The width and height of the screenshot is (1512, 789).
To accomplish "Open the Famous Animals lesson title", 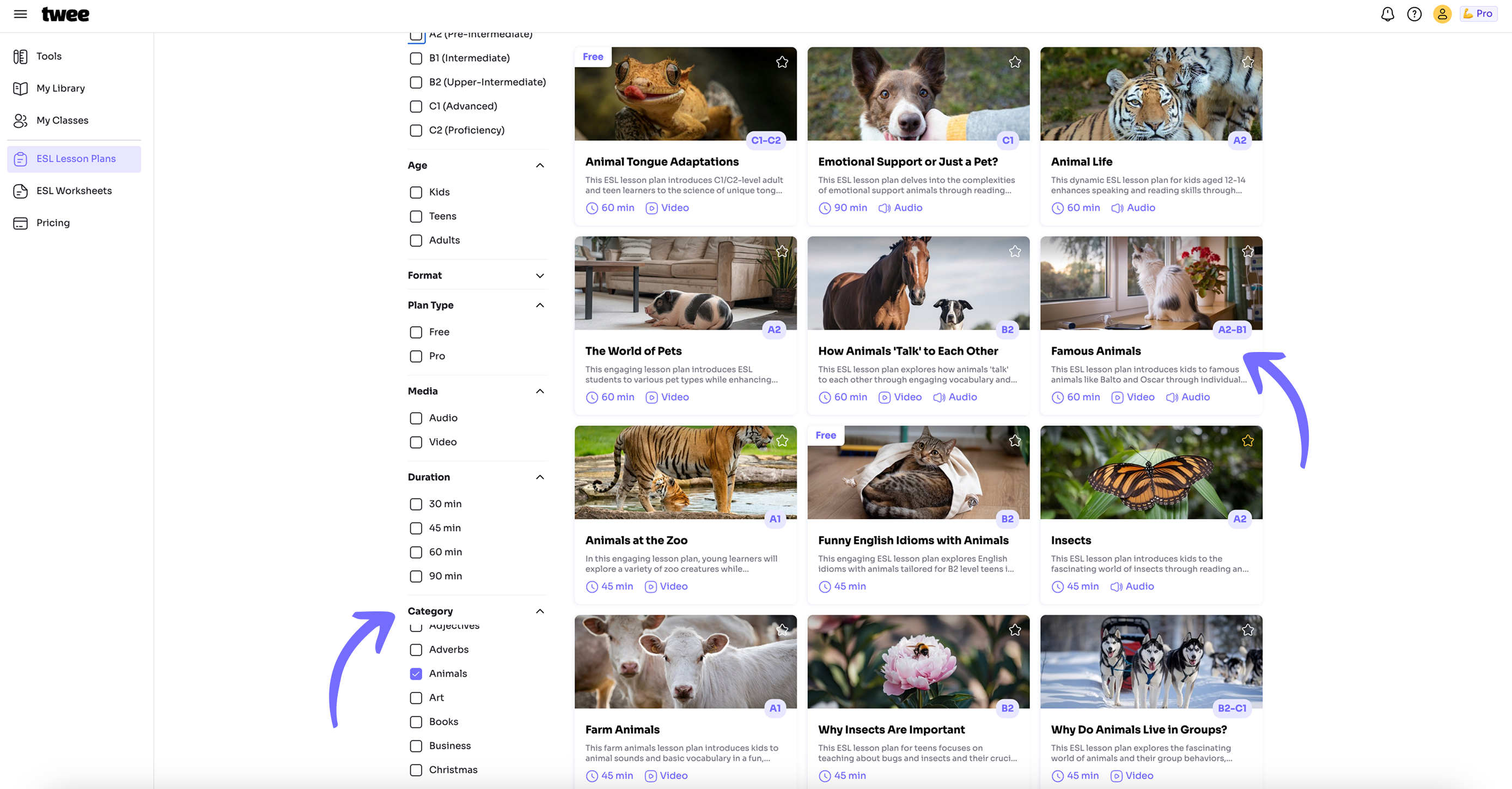I will point(1095,351).
